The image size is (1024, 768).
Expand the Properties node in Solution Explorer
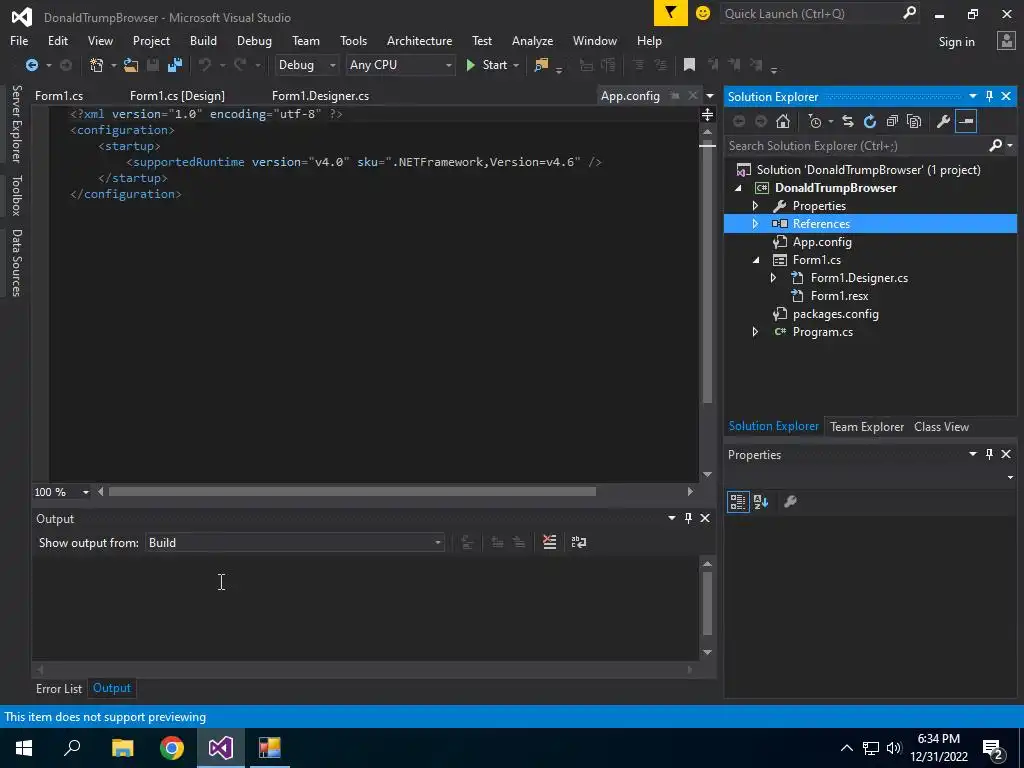click(756, 206)
